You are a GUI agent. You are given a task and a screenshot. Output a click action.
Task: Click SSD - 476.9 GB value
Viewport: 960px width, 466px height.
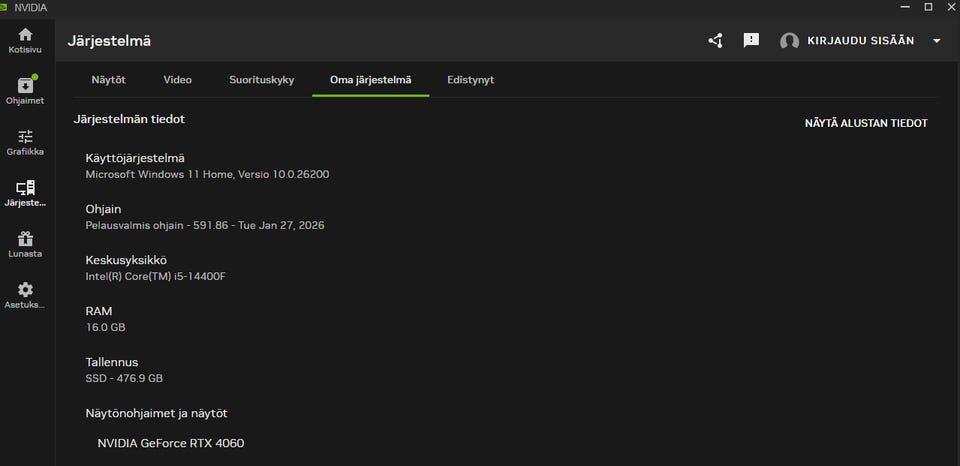(124, 378)
